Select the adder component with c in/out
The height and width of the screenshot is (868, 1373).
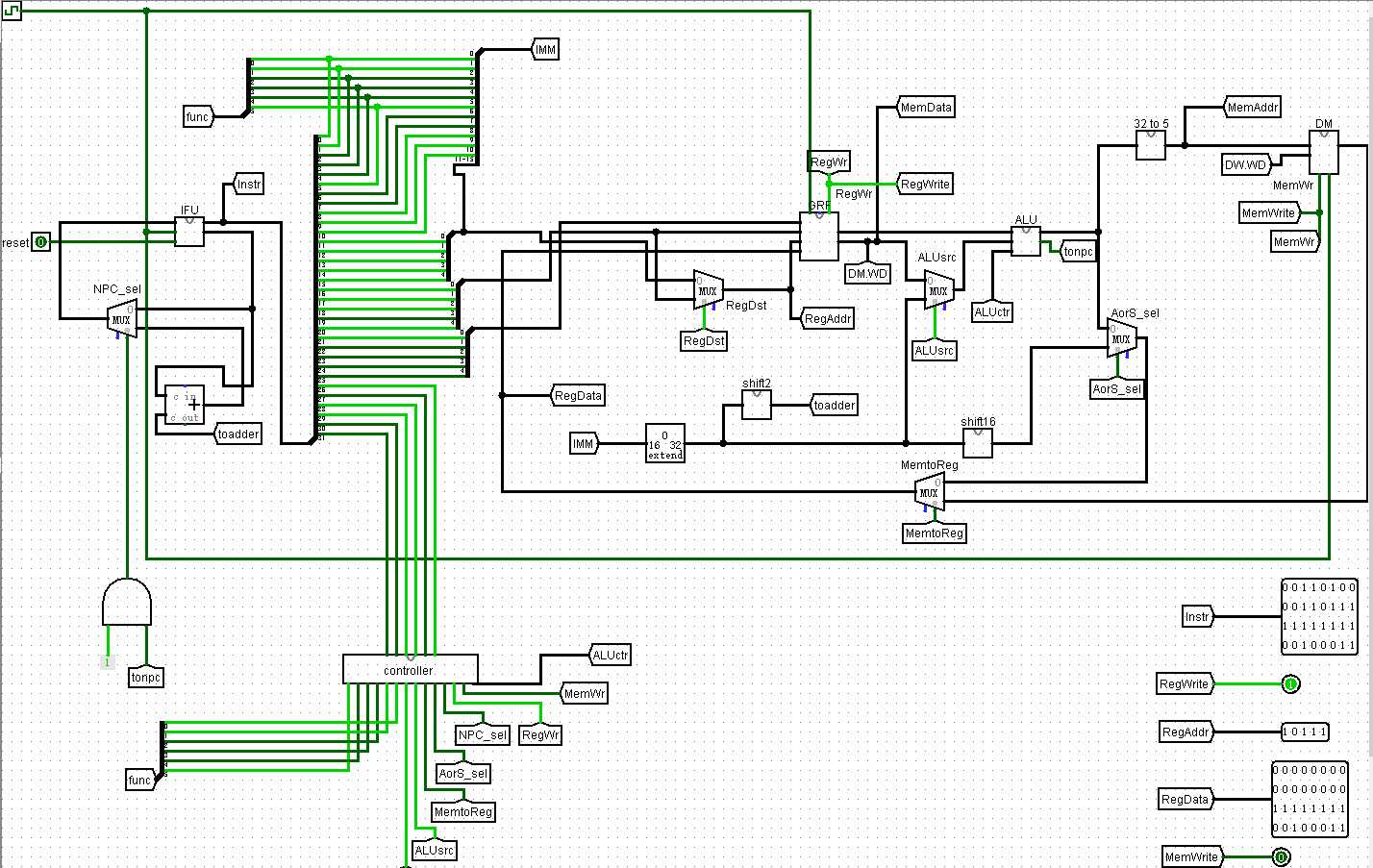185,405
